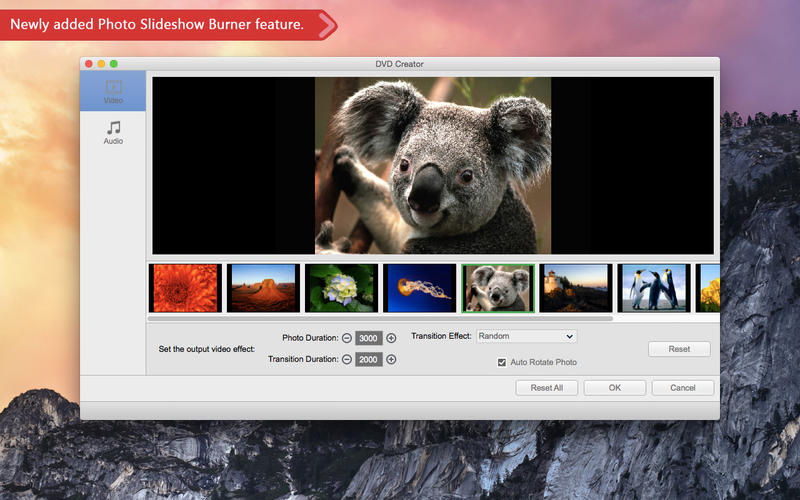800x500 pixels.
Task: Pick the jellyfish photo thumbnail
Action: [419, 288]
